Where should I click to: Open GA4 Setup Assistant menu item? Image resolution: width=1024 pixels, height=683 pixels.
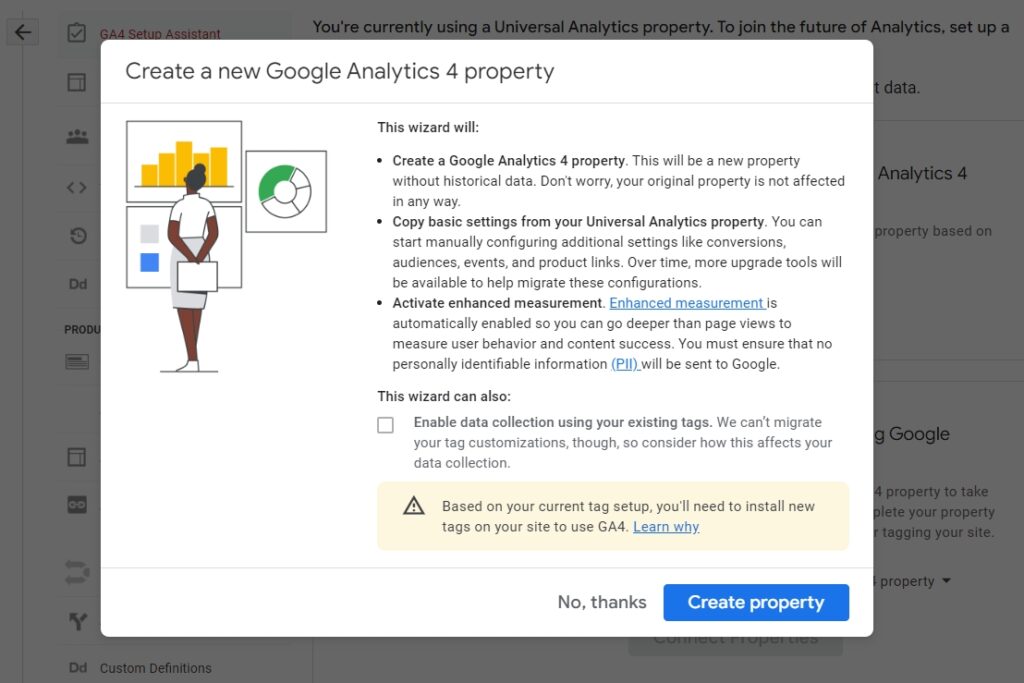pyautogui.click(x=160, y=34)
